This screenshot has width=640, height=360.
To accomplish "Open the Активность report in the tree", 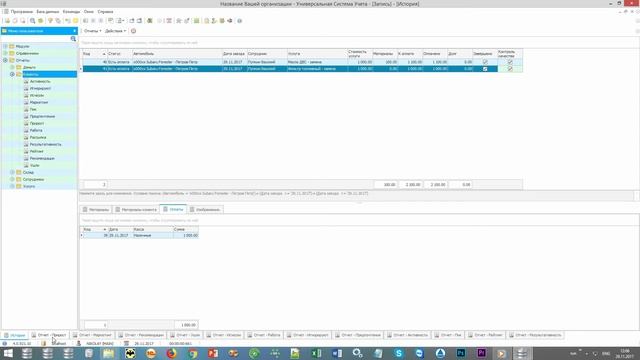I will pos(40,82).
